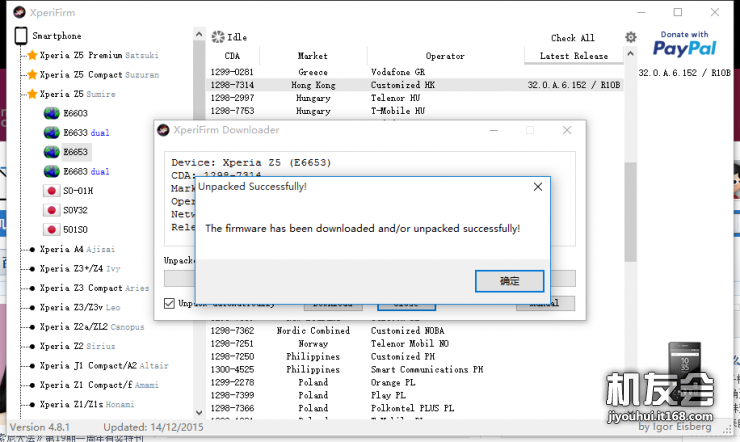The width and height of the screenshot is (740, 442).
Task: Click the device tree scroll down arrow
Action: [199, 413]
